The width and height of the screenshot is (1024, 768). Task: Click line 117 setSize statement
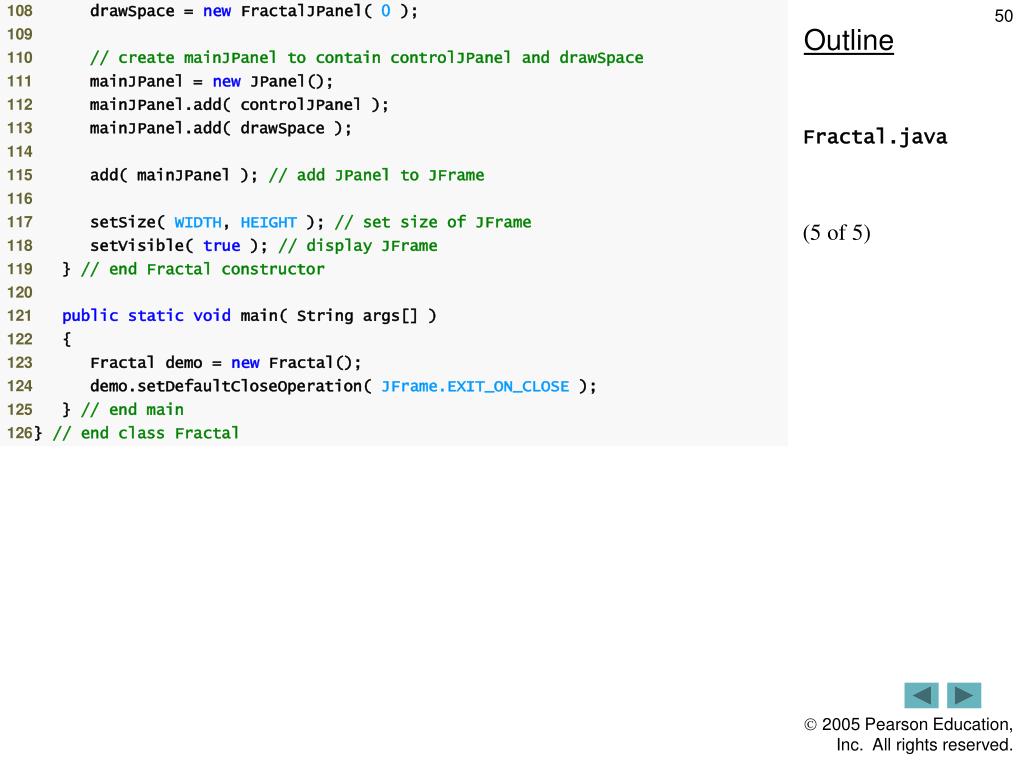tap(207, 222)
